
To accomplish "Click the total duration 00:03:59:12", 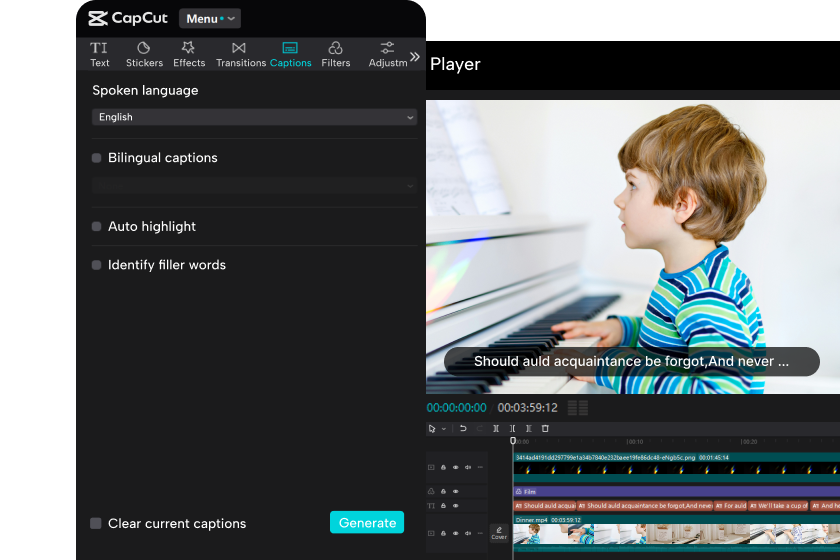I will (x=528, y=408).
